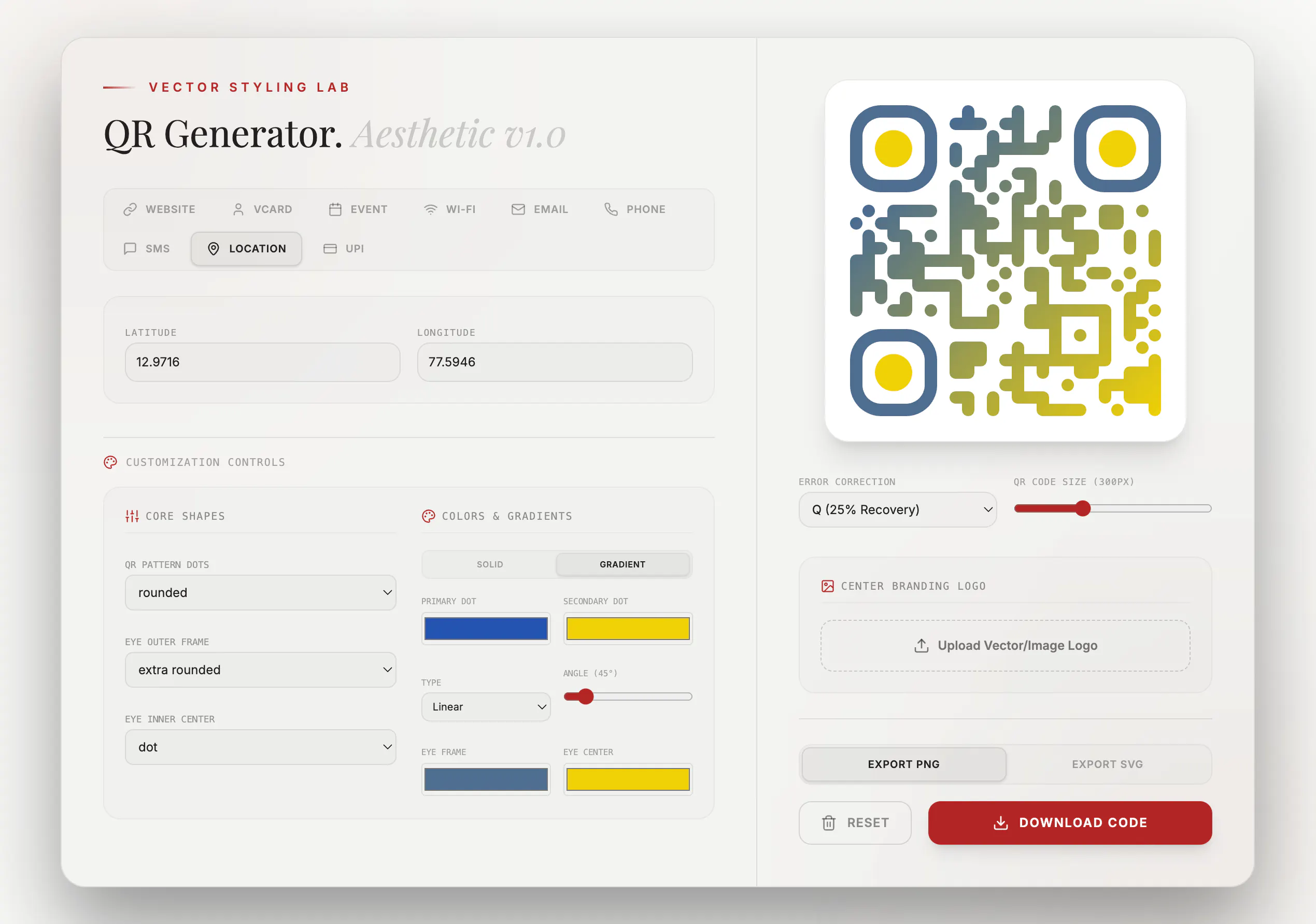Viewport: 1316px width, 924px height.
Task: Choose the Gradient color mode
Action: 622,564
